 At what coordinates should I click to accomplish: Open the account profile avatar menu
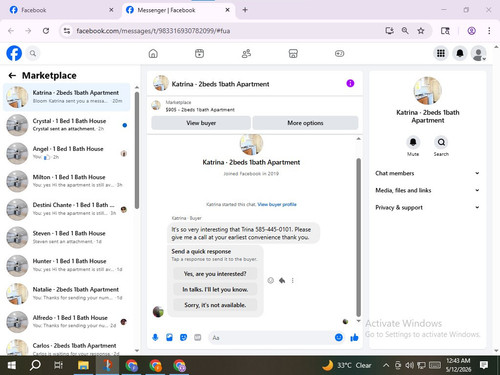[x=479, y=53]
